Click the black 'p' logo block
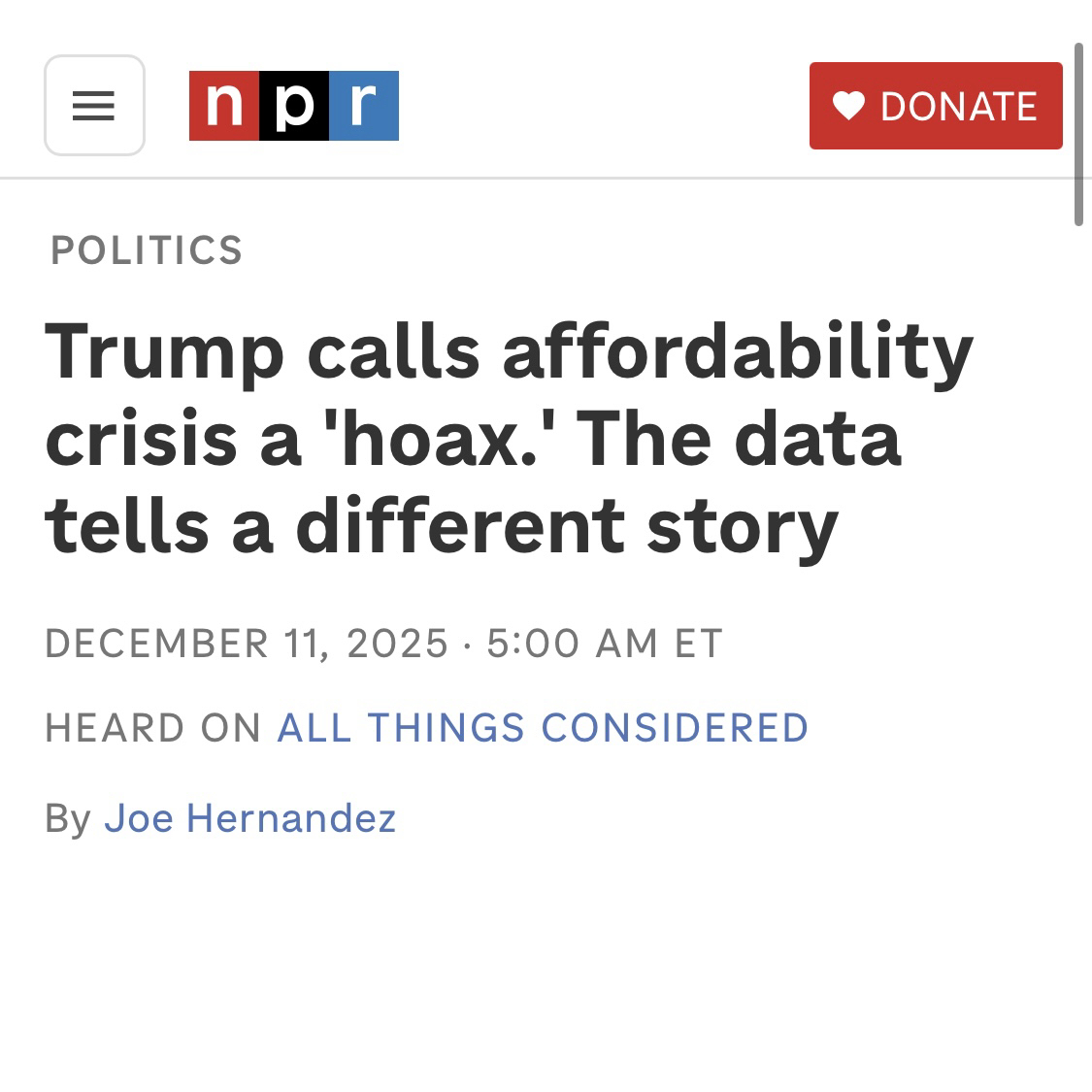 coord(294,106)
